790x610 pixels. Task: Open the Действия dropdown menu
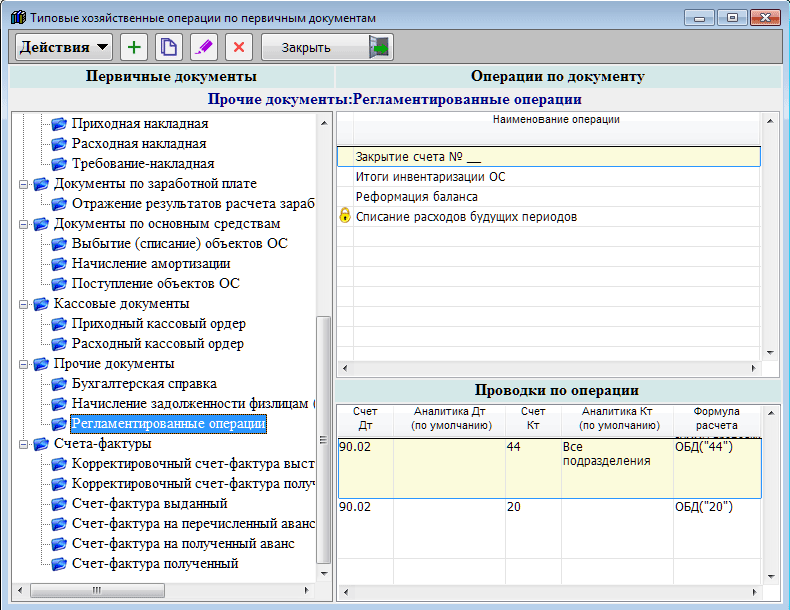(x=63, y=47)
